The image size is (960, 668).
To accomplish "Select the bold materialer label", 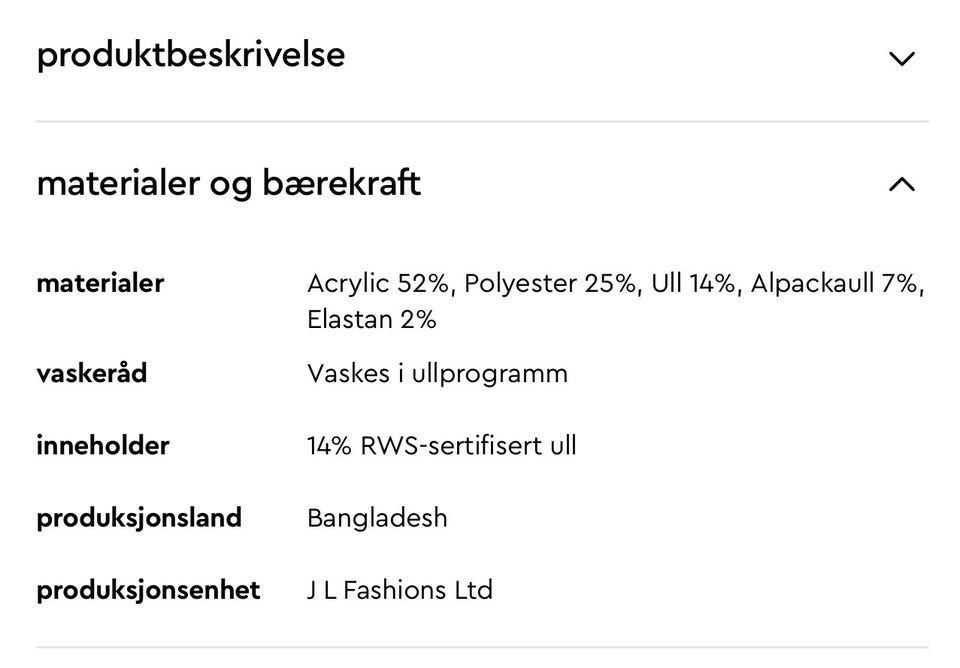I will [100, 283].
